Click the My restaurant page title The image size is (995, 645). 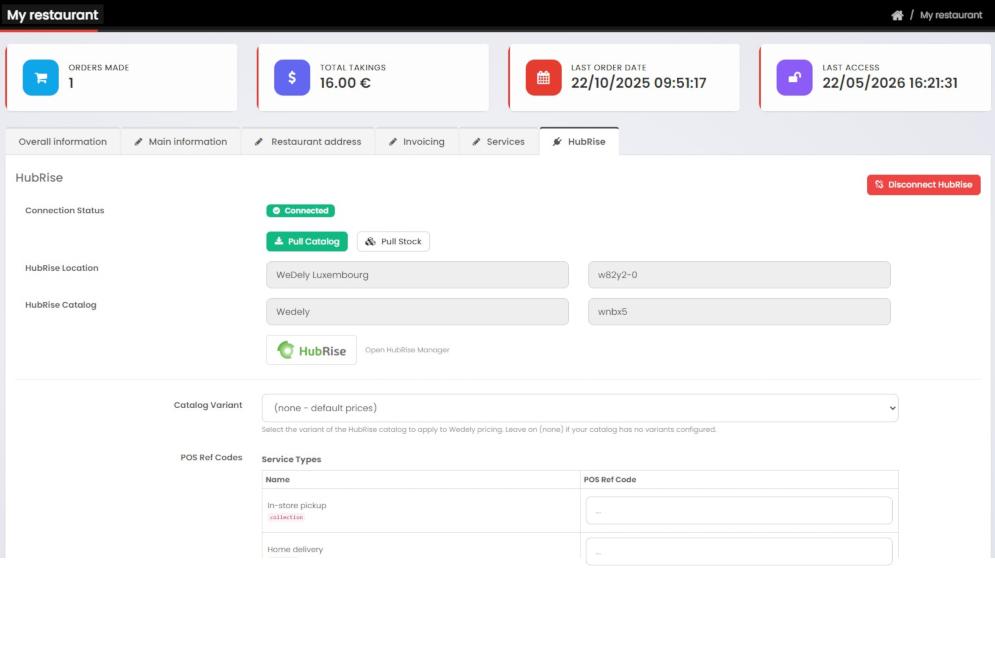coord(52,15)
